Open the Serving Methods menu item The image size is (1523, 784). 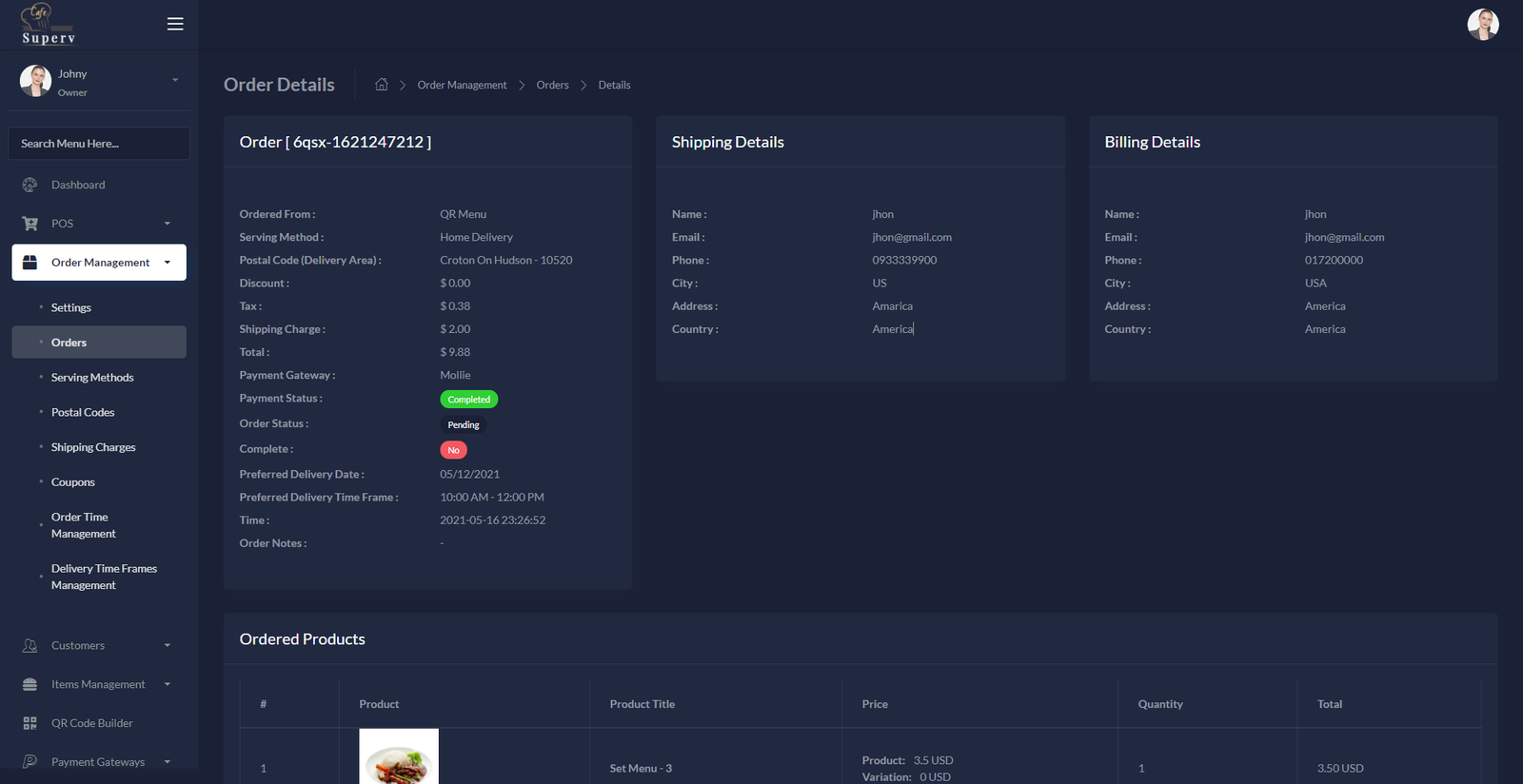point(92,378)
